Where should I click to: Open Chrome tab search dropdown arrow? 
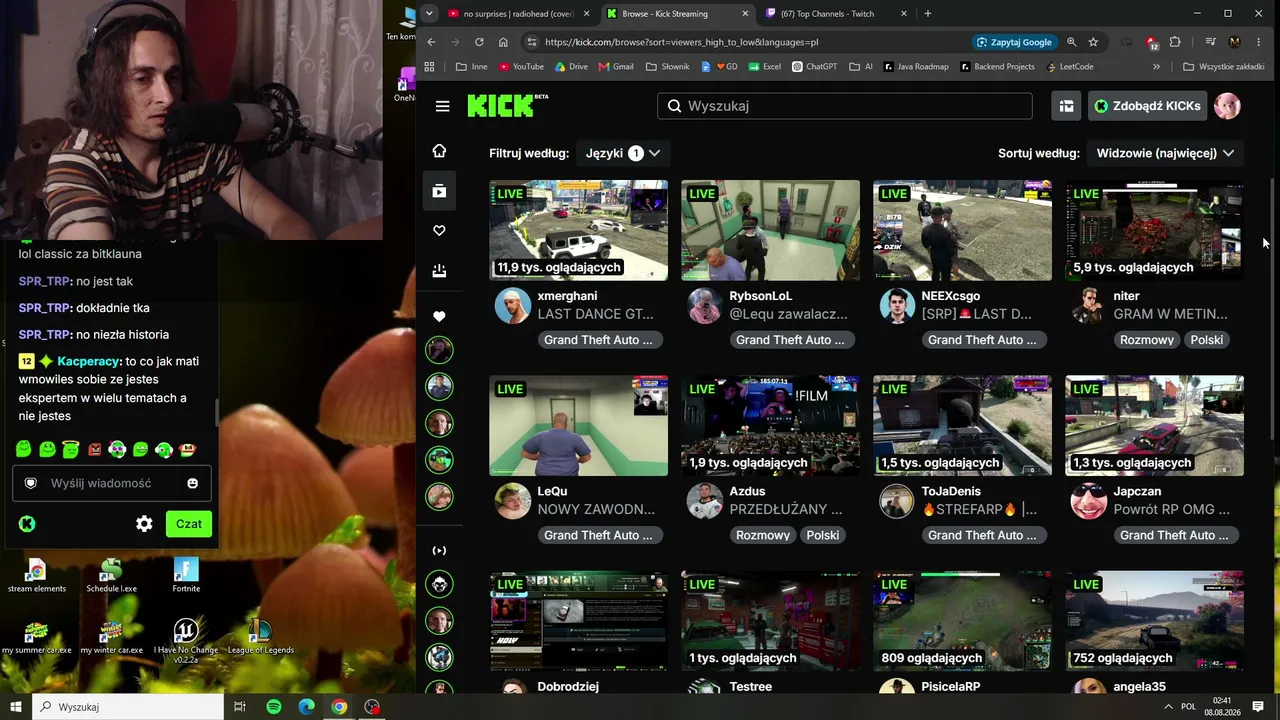coord(429,14)
